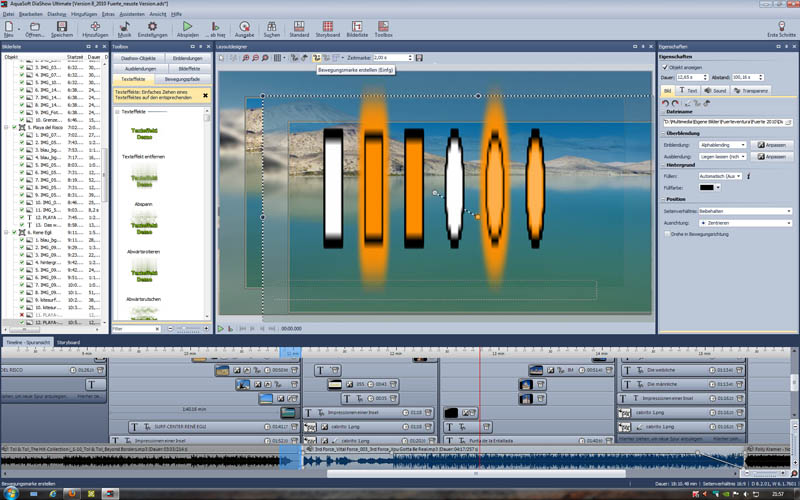Enable 'Drehe in Bewegungsrichtung' checkbox
800x500 pixels.
(668, 233)
